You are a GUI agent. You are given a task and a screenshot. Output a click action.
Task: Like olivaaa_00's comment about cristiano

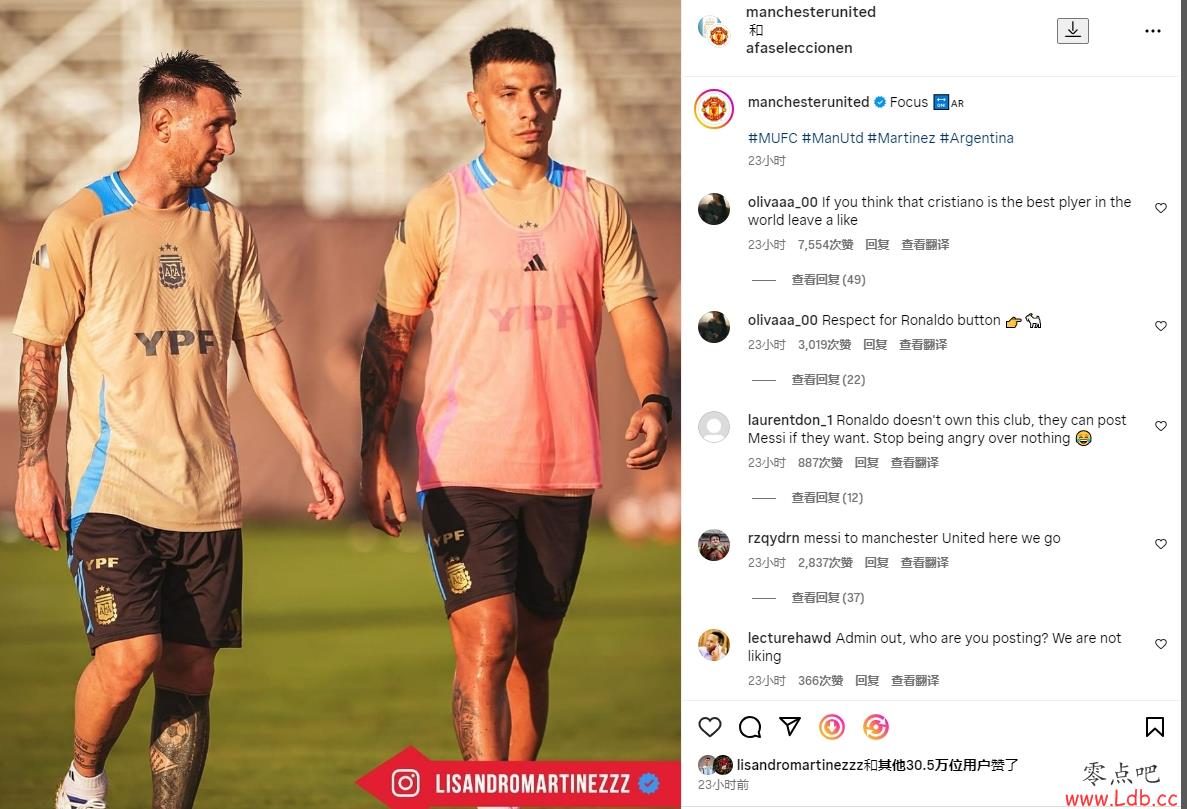point(1161,207)
